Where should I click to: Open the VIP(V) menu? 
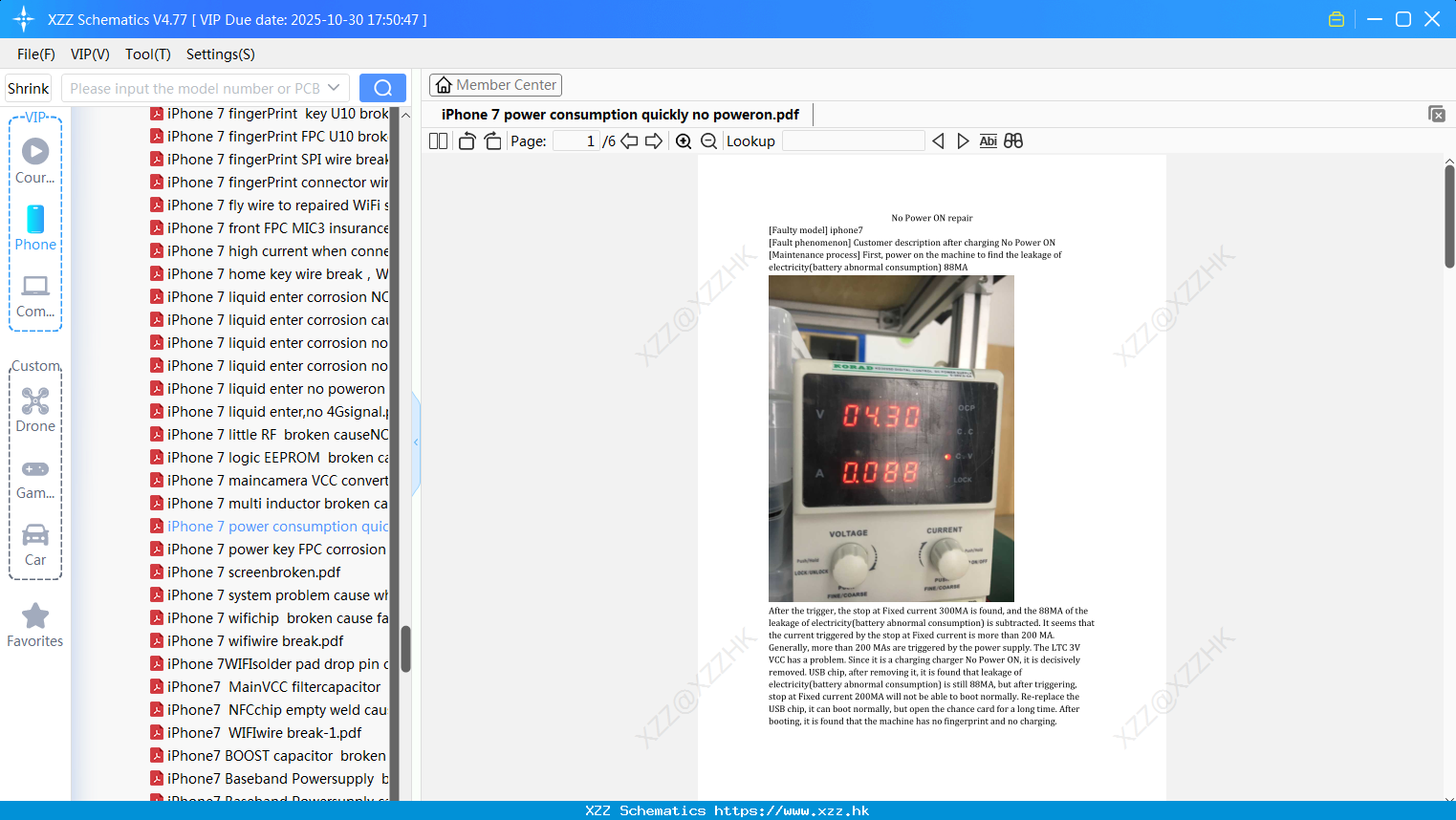[x=90, y=54]
